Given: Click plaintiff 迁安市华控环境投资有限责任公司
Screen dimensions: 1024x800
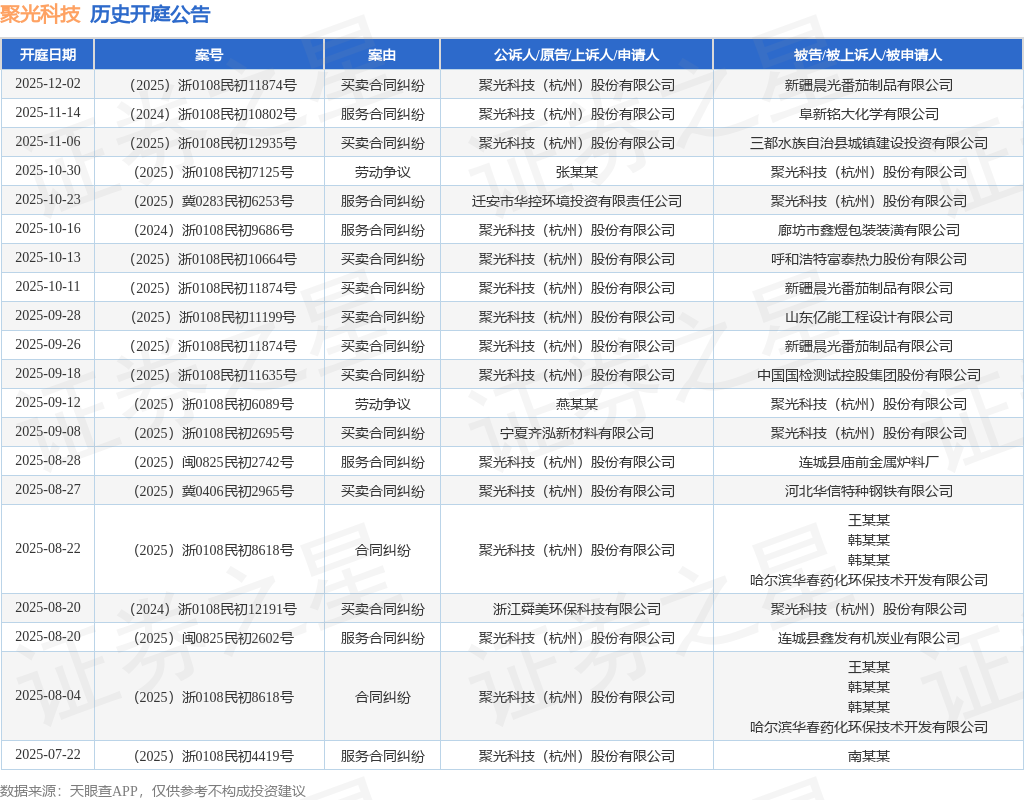Looking at the screenshot, I should tap(577, 201).
